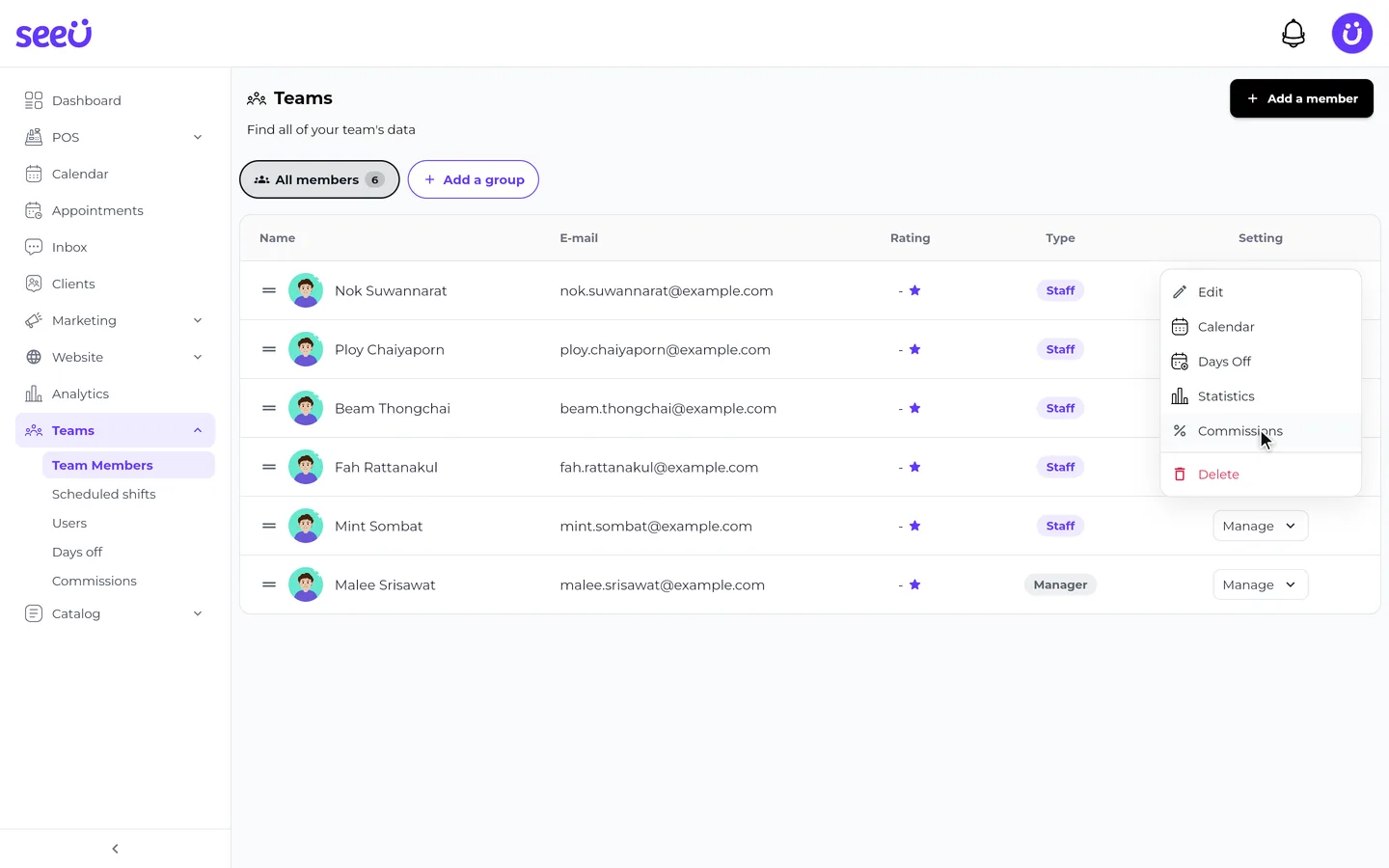This screenshot has width=1389, height=868.
Task: Expand the Marketing sidebar section
Action: [x=198, y=320]
